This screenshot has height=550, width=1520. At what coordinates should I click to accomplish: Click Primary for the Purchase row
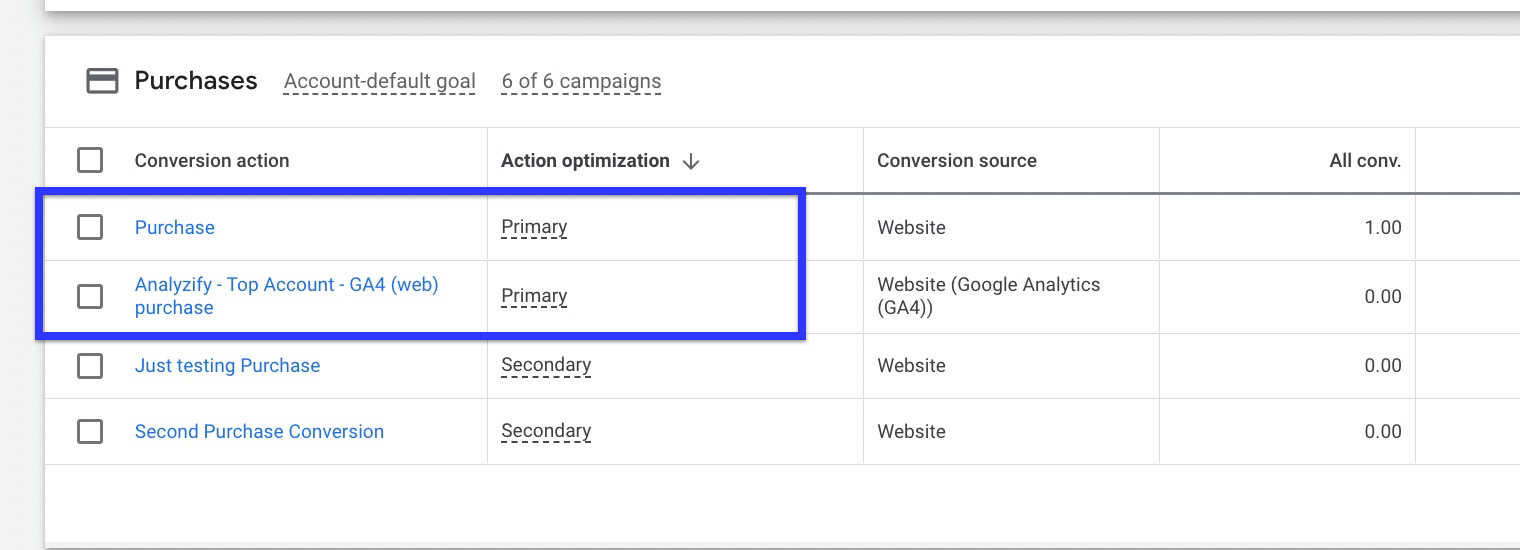pos(534,227)
